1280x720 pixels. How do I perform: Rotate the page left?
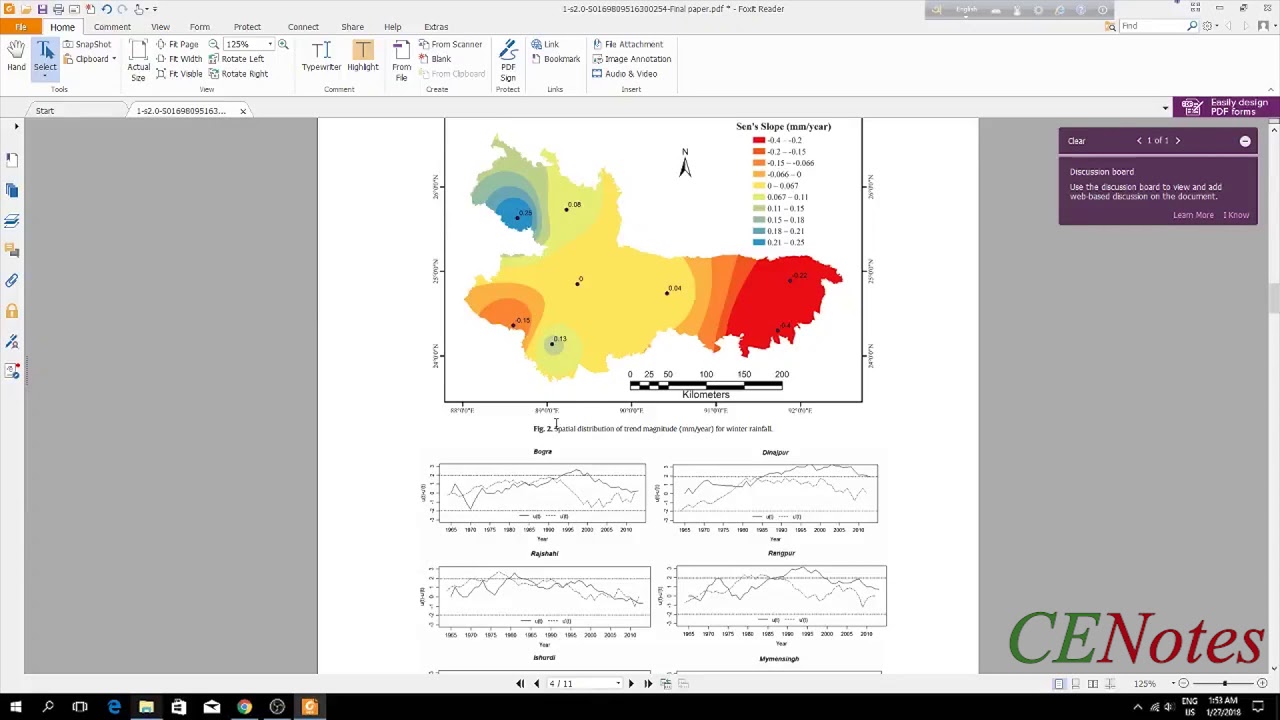(237, 59)
